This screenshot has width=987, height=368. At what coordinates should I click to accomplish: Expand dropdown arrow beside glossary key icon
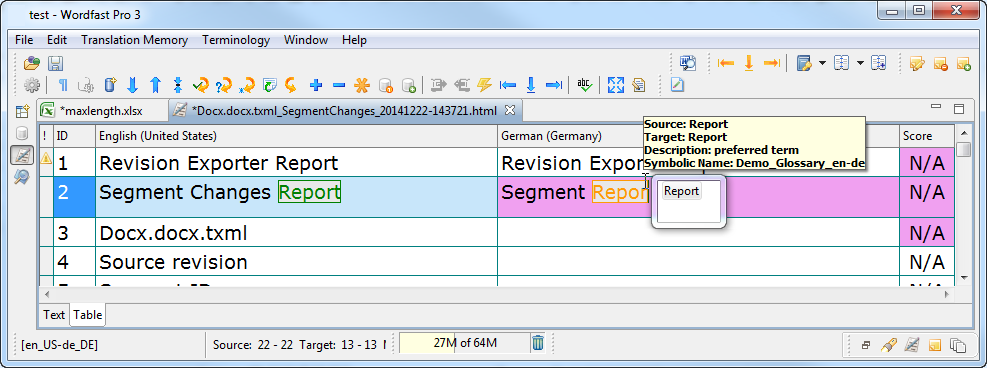coord(823,64)
